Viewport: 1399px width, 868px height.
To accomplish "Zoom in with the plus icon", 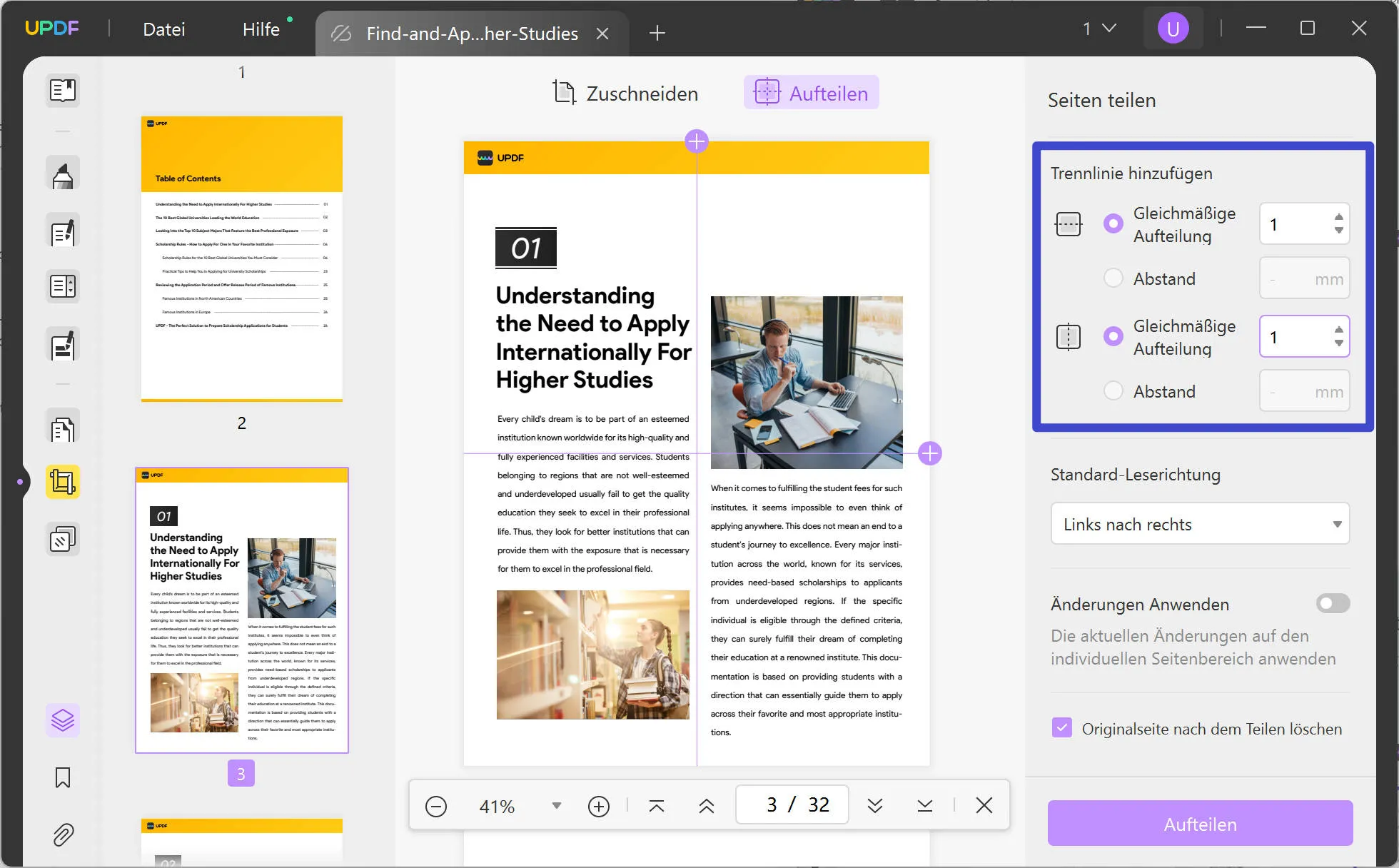I will (x=599, y=807).
